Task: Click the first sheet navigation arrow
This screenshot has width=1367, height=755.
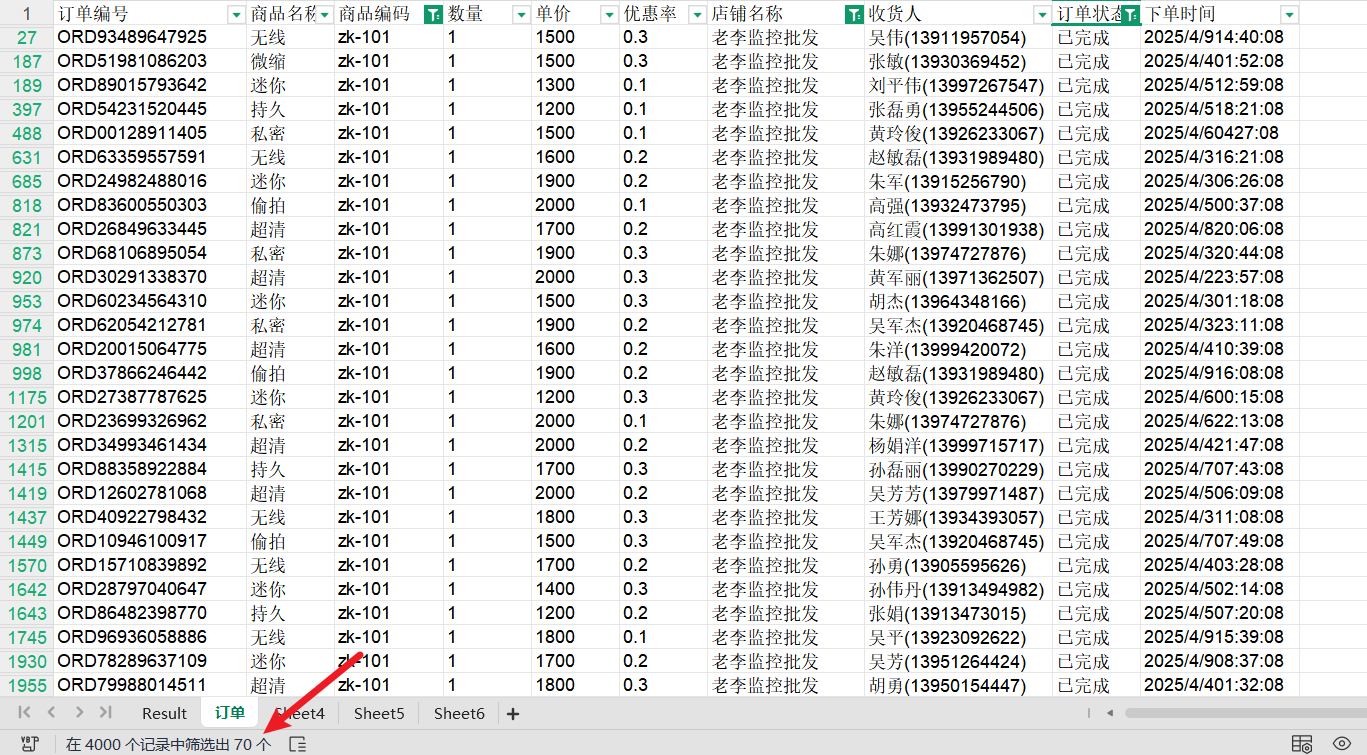Action: pos(24,713)
